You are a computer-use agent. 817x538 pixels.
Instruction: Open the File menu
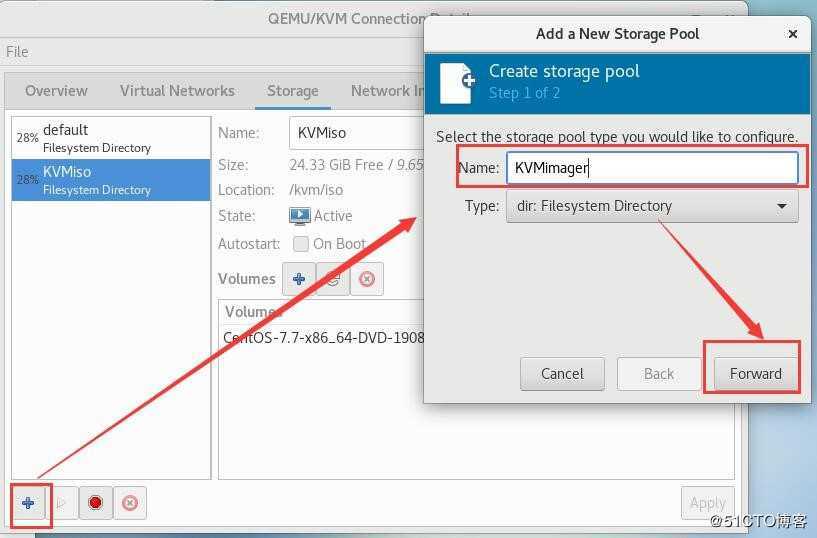point(17,52)
